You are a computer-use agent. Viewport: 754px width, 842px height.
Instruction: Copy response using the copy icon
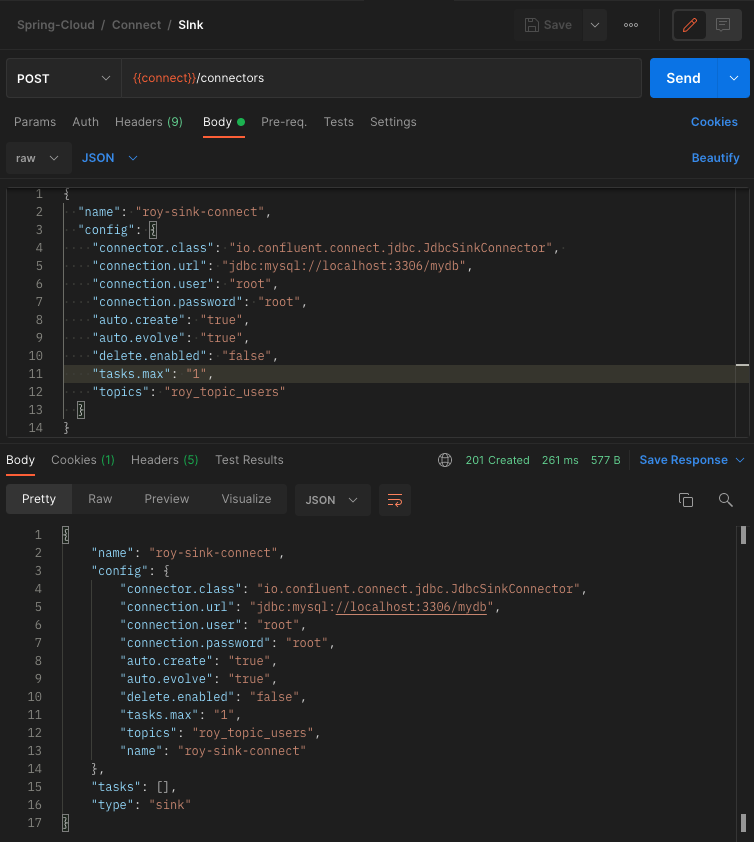[x=686, y=499]
